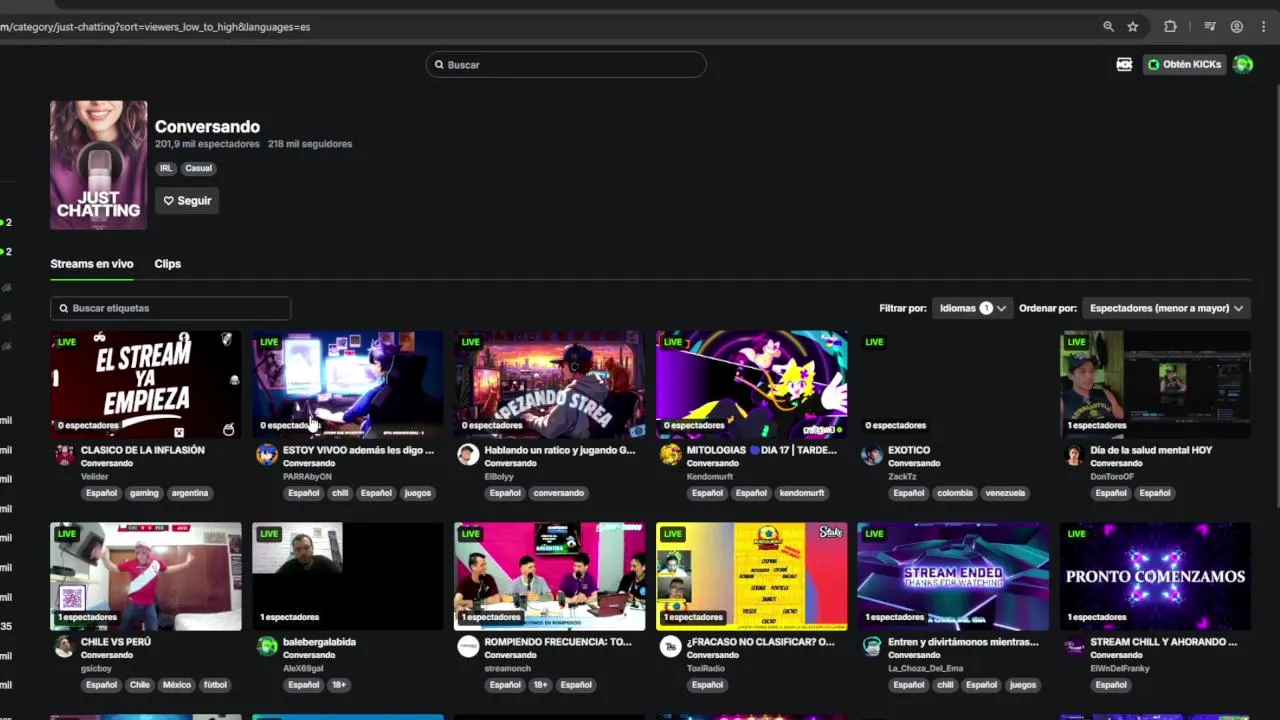Open stream titled Día de la salud mental HOY
The height and width of the screenshot is (720, 1280).
coord(1151,450)
